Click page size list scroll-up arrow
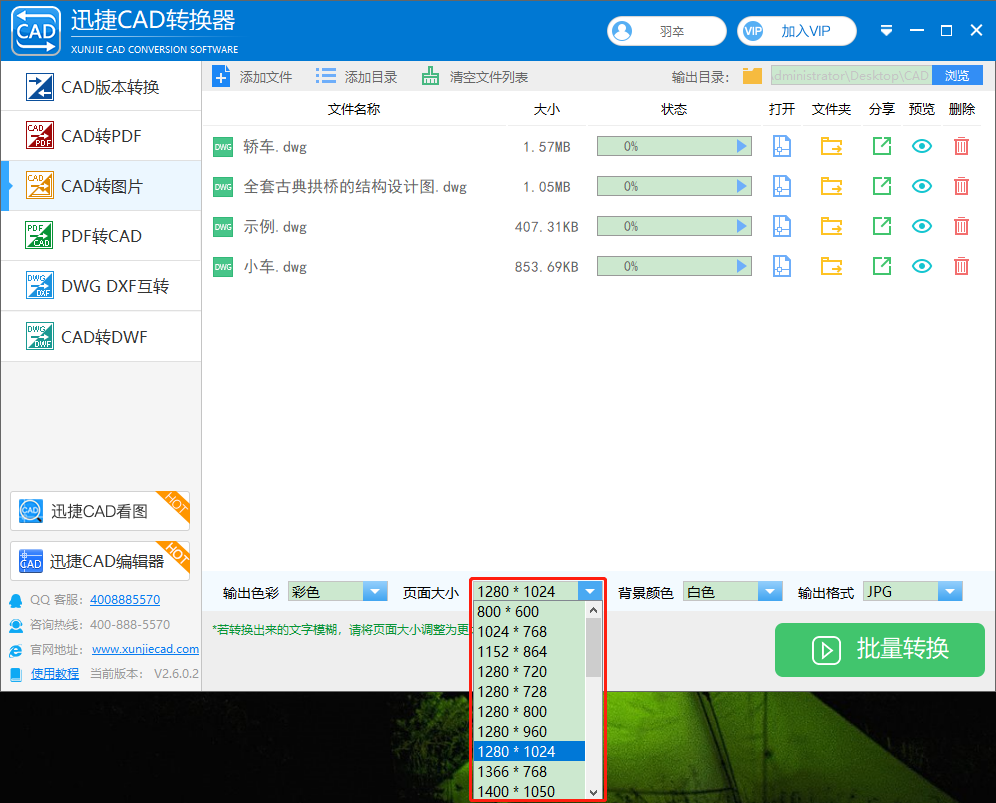Screen dimensions: 996x803 [593, 610]
